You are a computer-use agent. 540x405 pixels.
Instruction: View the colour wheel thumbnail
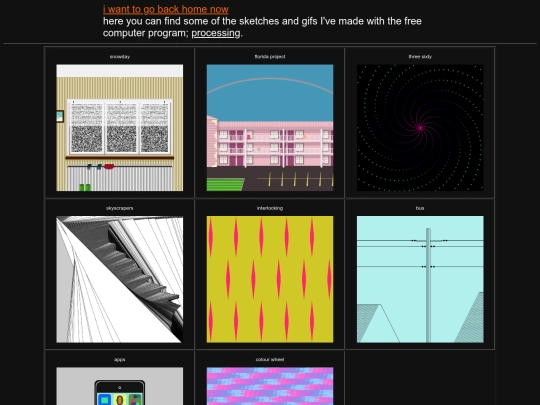tap(270, 386)
